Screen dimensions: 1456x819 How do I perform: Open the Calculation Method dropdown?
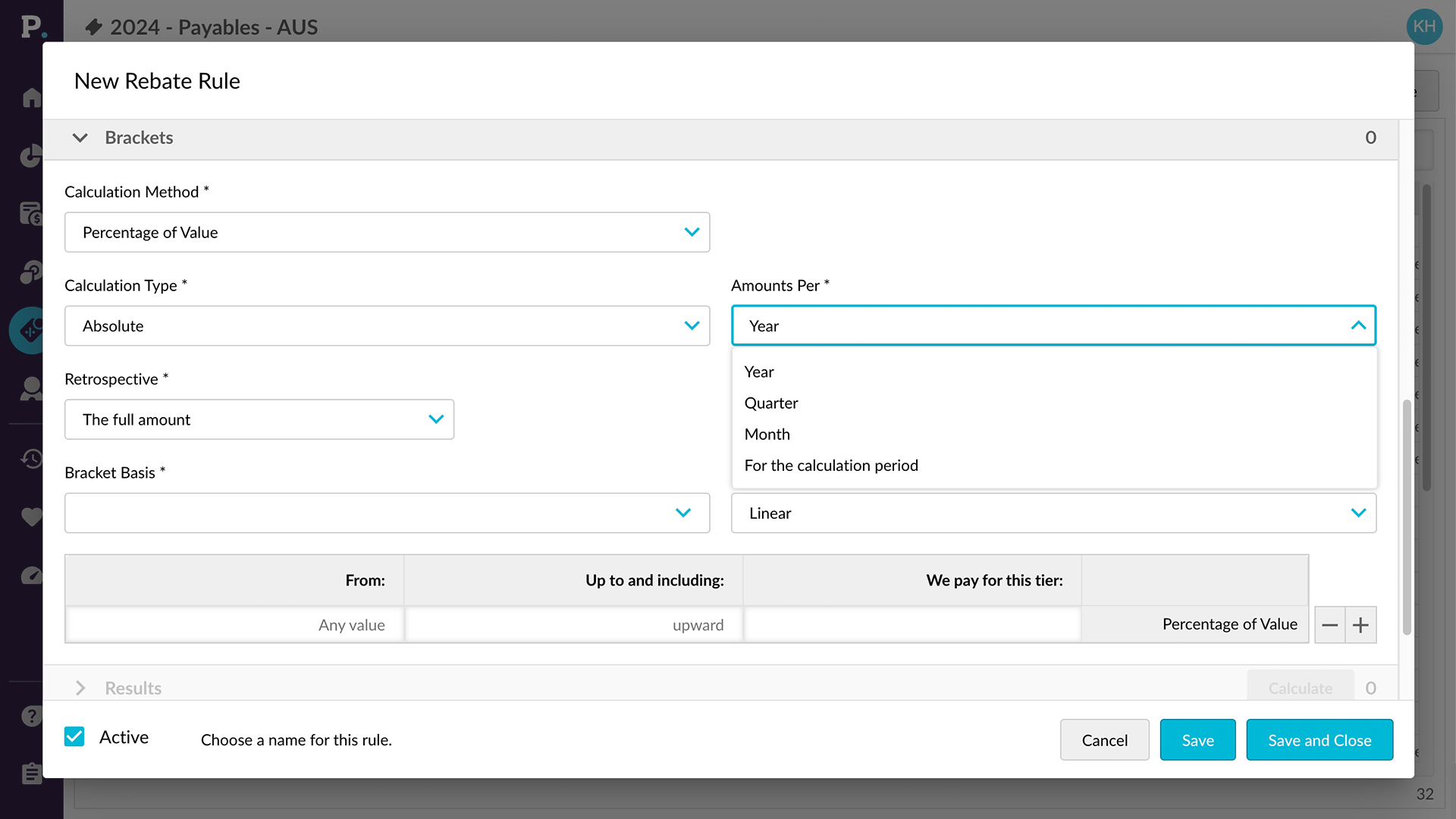click(387, 232)
